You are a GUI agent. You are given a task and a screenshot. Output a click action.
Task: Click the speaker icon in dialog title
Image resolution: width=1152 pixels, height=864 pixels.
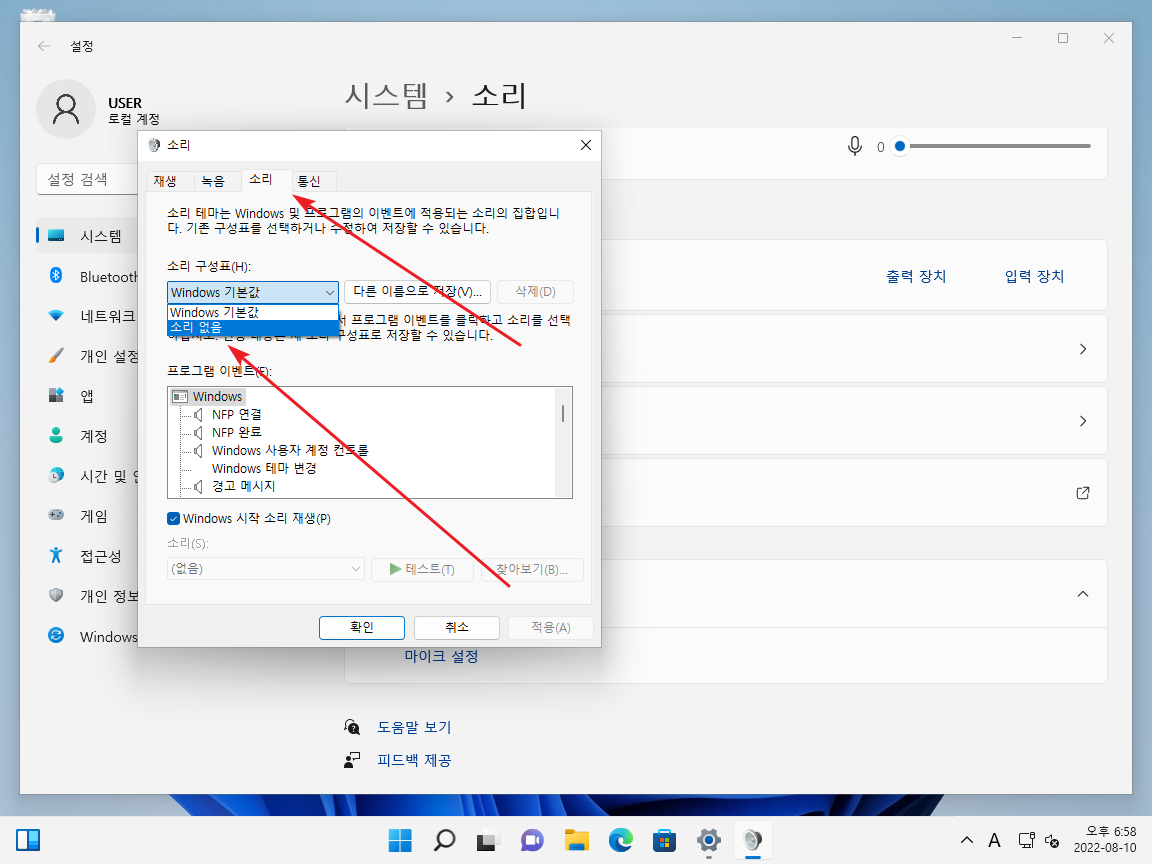coord(154,145)
